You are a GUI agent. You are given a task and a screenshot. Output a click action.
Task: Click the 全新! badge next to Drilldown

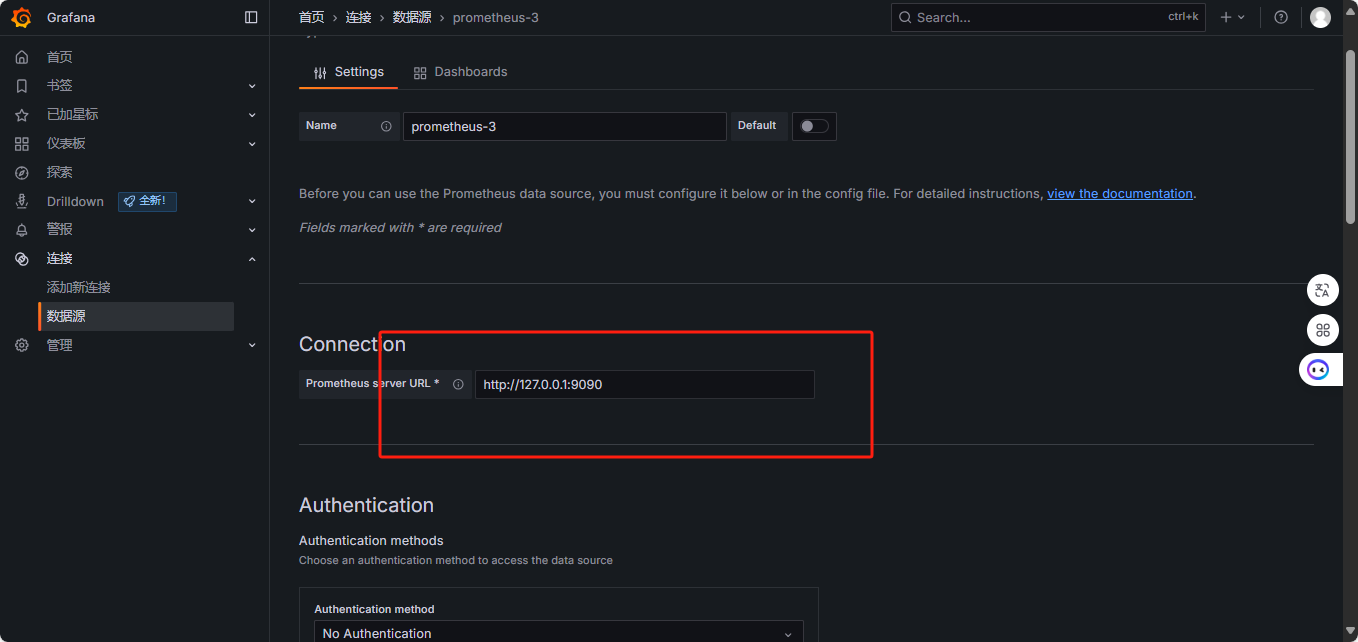(x=147, y=201)
